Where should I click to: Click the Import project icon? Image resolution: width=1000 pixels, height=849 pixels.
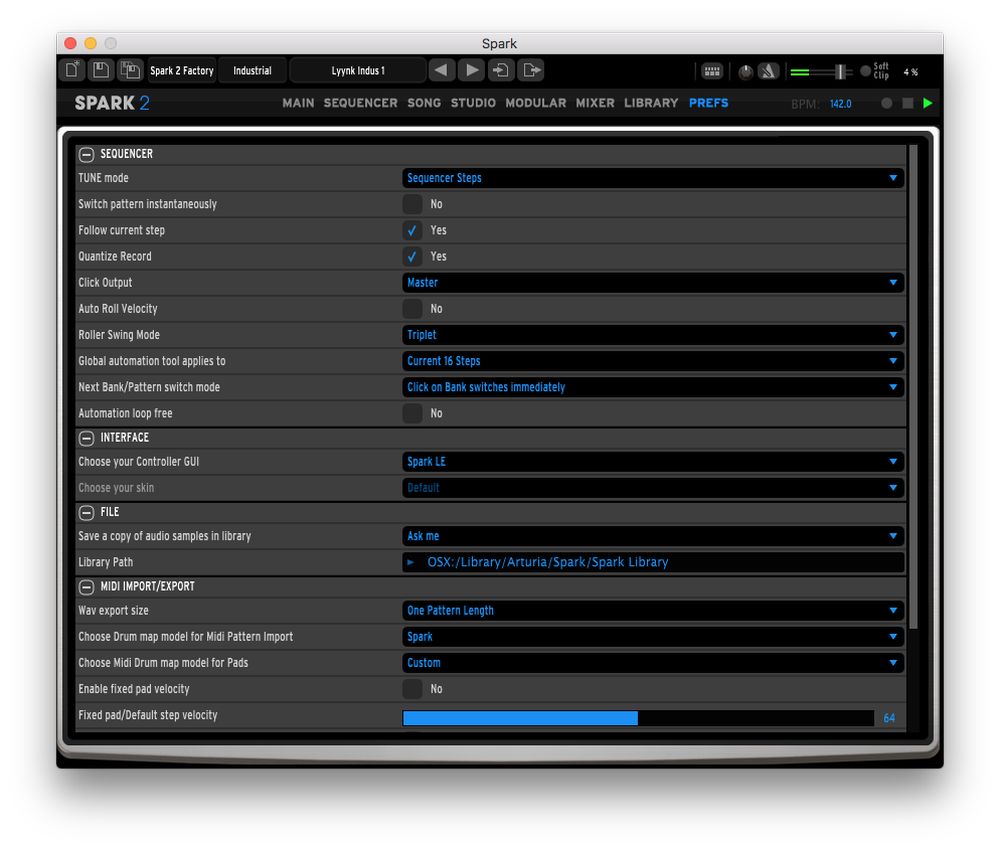(502, 70)
